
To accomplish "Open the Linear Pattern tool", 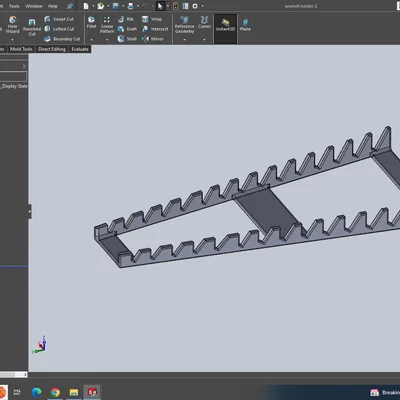I will coord(107,25).
